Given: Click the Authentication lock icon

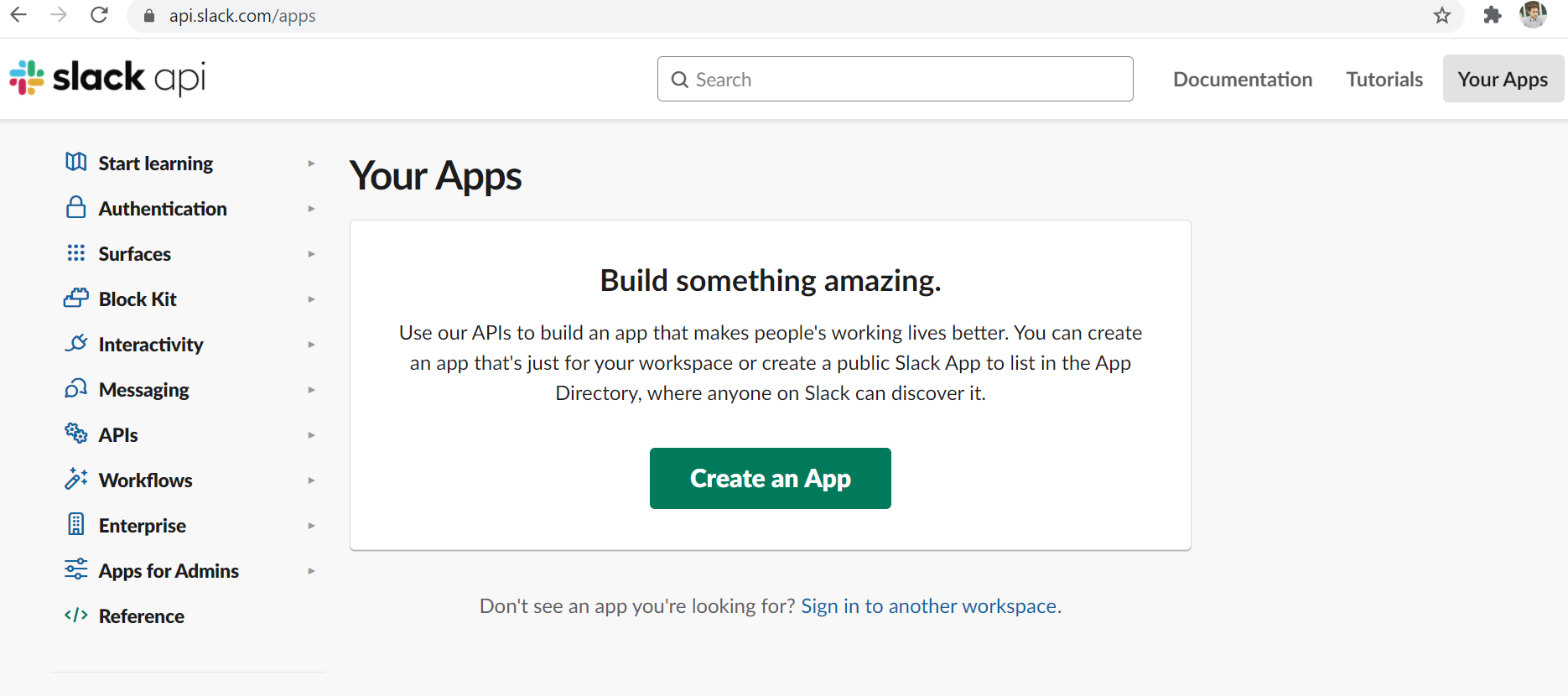Looking at the screenshot, I should (76, 207).
